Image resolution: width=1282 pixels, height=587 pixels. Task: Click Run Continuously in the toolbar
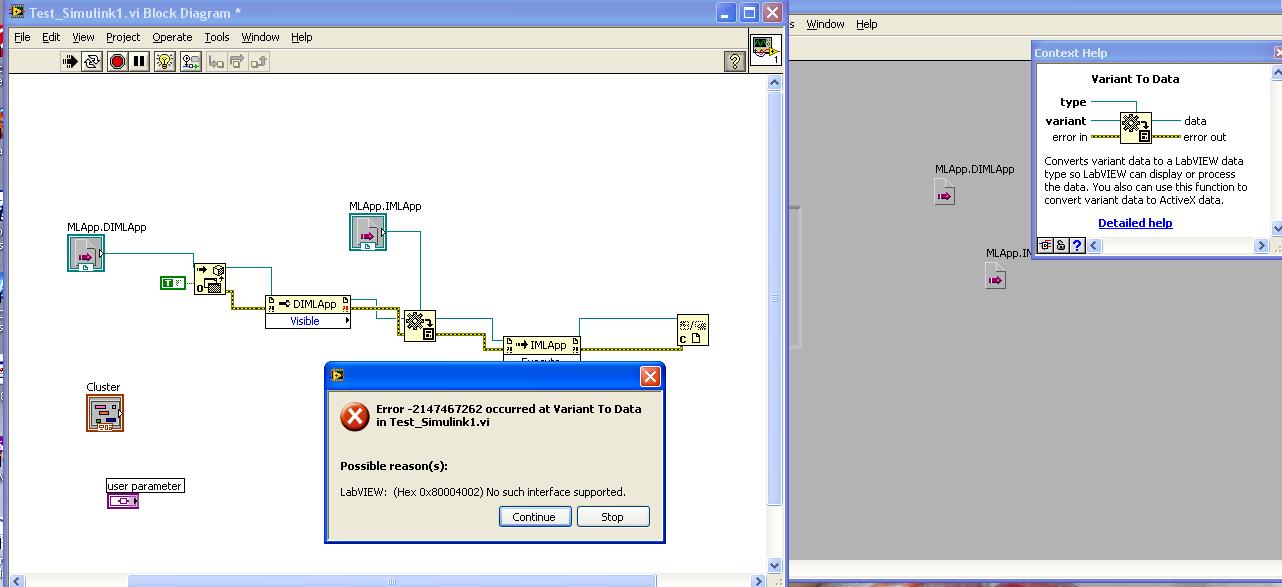click(92, 61)
